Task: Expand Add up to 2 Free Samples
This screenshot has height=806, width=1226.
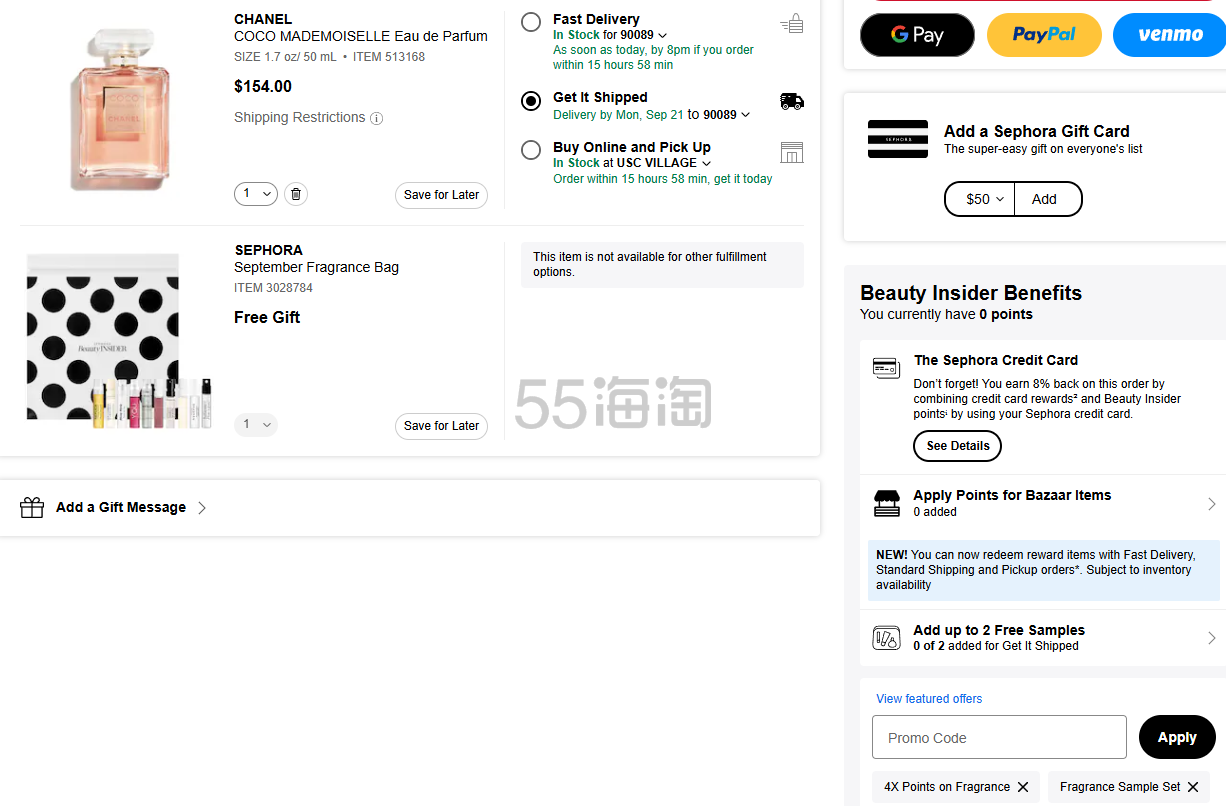Action: 1042,638
